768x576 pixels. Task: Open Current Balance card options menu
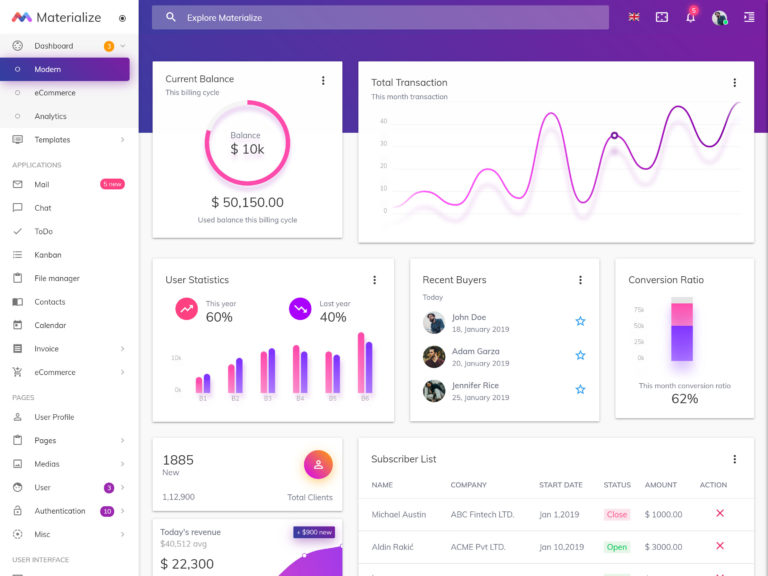[x=323, y=80]
